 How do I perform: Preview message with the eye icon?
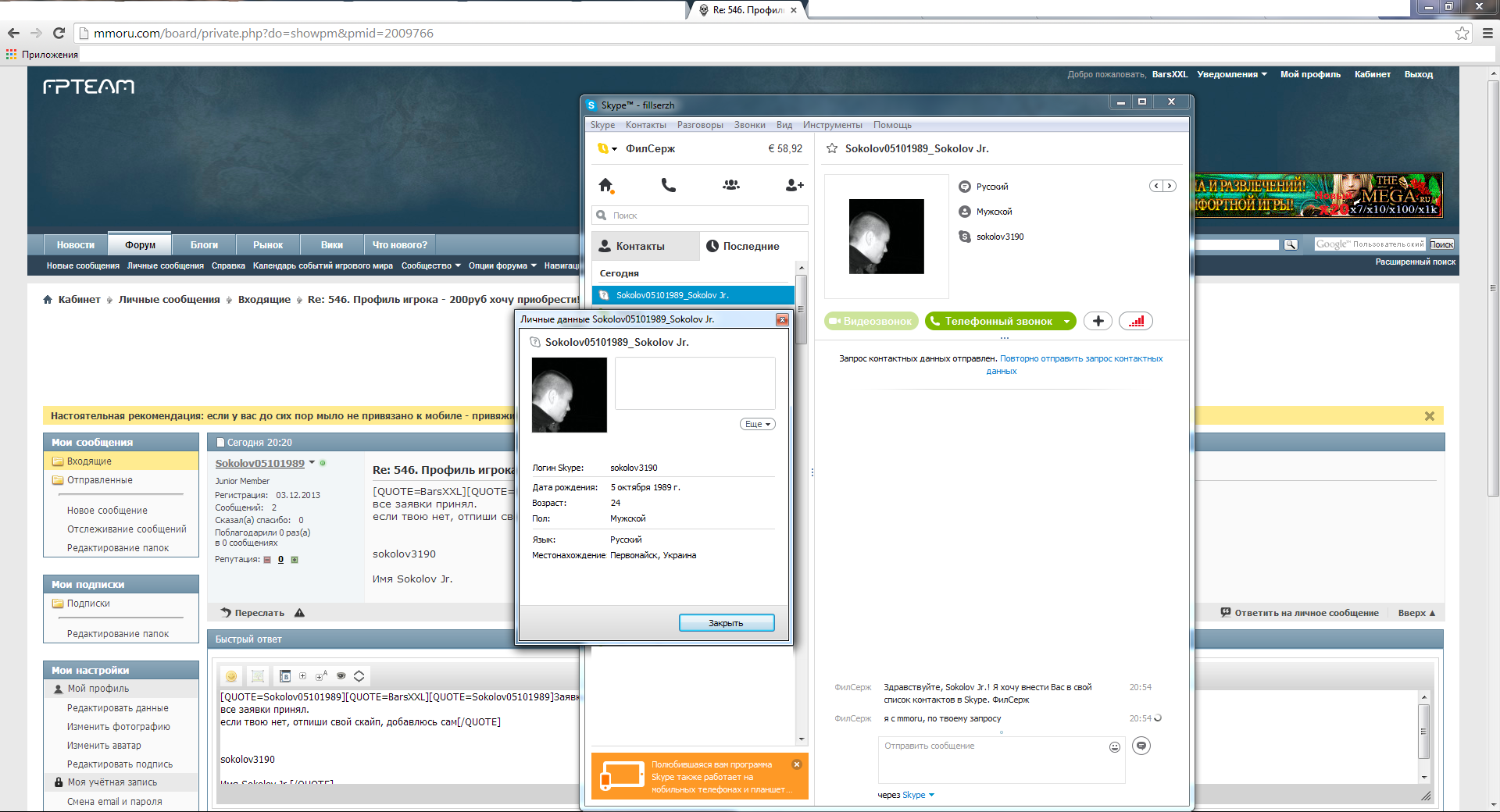tap(341, 676)
